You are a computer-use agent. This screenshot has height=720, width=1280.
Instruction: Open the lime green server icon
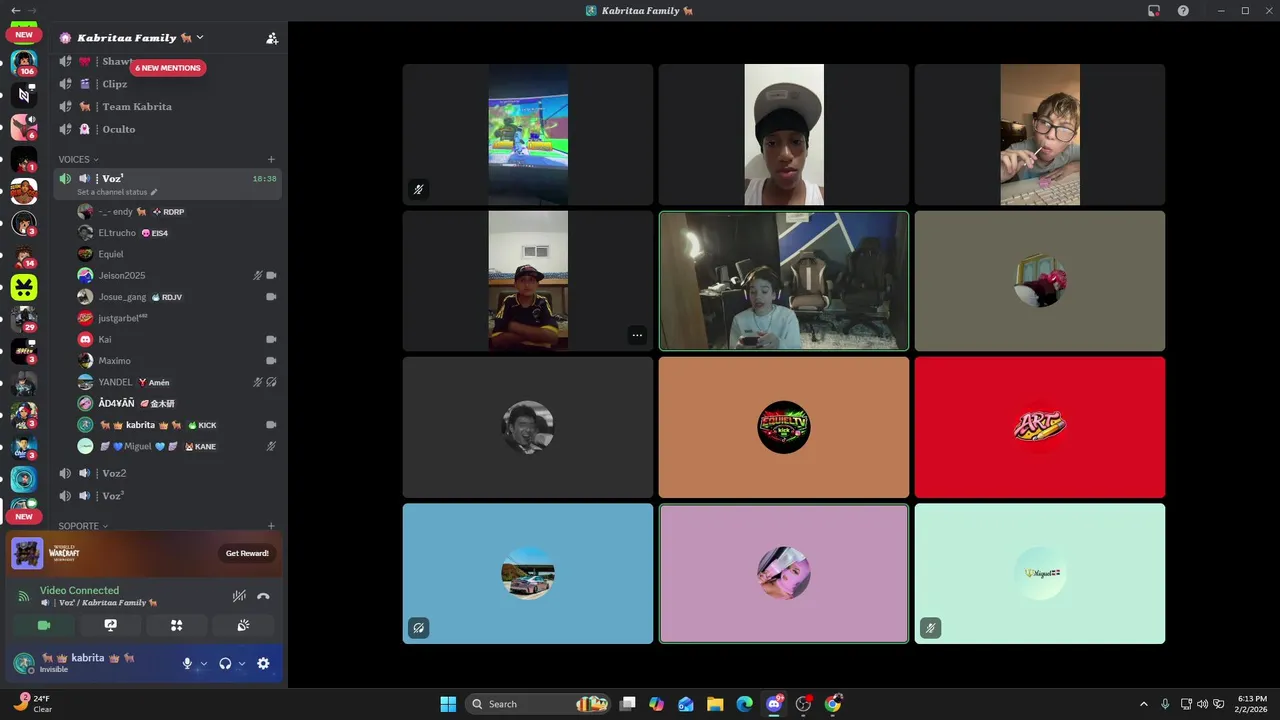(24, 288)
